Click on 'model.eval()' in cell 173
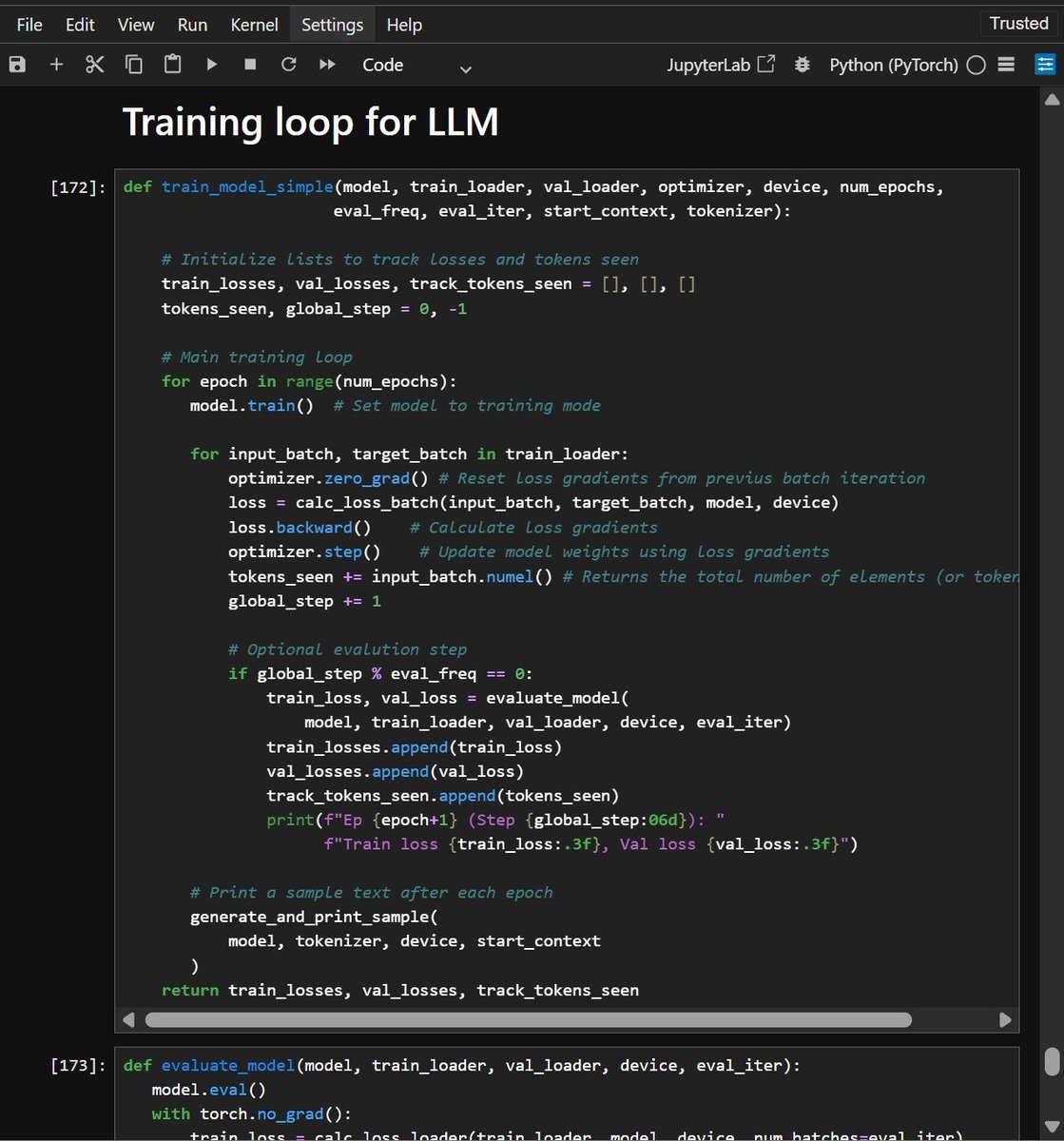 209,1091
